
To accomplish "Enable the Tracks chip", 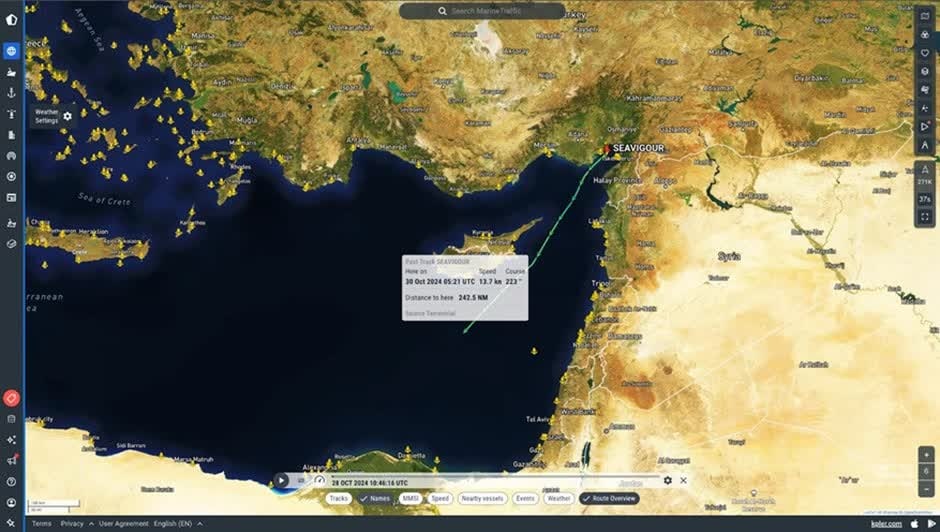I will pos(339,498).
